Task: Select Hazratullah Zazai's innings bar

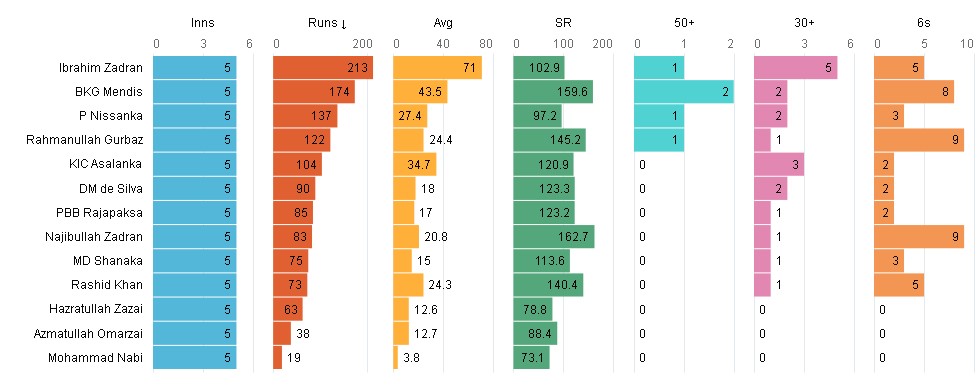Action: pyautogui.click(x=194, y=309)
